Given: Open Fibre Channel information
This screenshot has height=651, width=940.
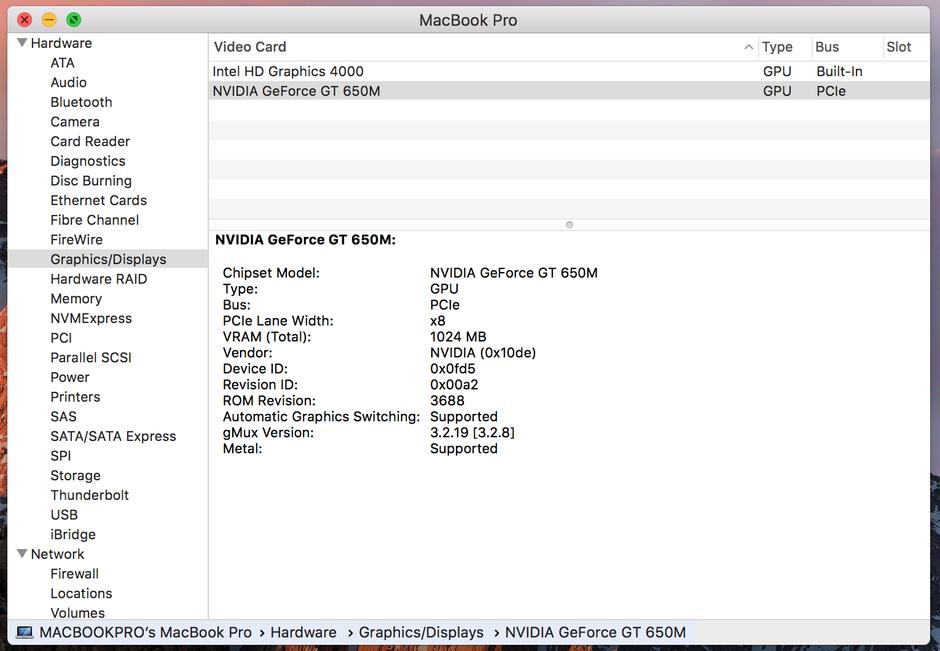Looking at the screenshot, I should tap(94, 220).
